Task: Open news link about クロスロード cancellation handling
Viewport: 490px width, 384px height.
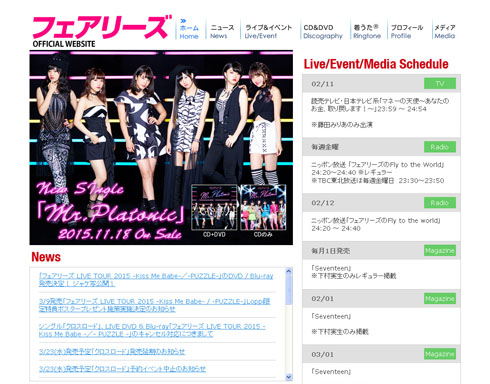Action: point(152,330)
